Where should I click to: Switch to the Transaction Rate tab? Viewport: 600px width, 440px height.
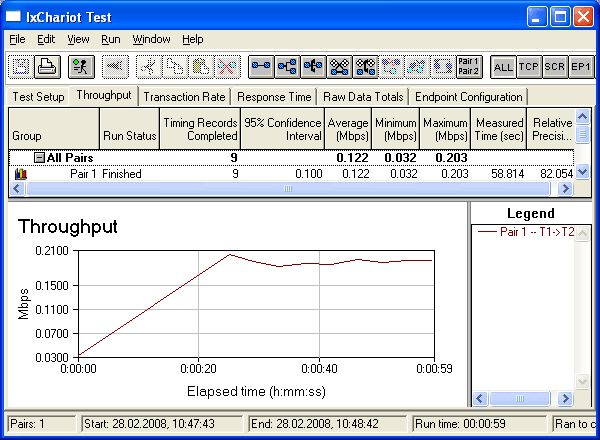pos(184,97)
